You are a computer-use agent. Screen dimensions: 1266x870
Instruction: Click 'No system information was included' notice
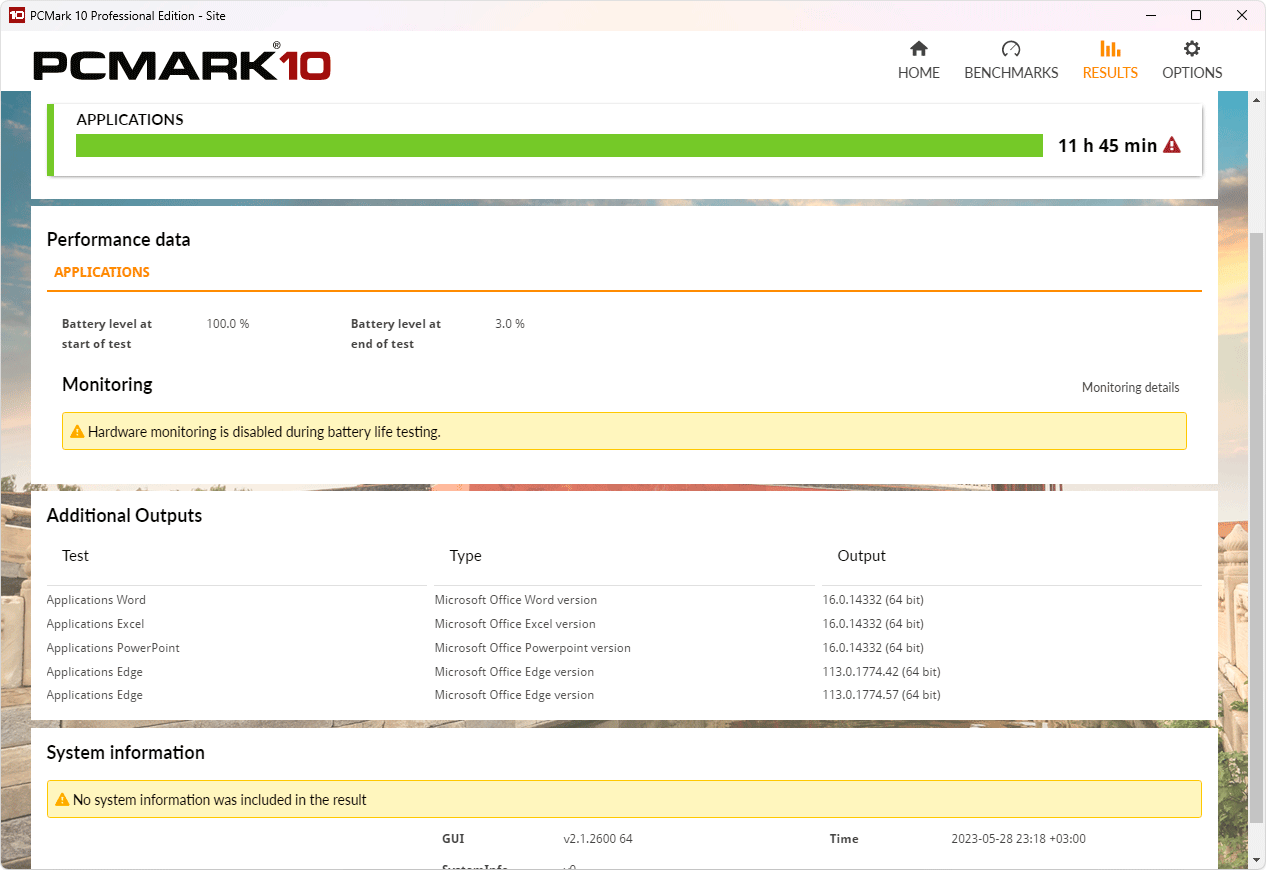point(624,800)
